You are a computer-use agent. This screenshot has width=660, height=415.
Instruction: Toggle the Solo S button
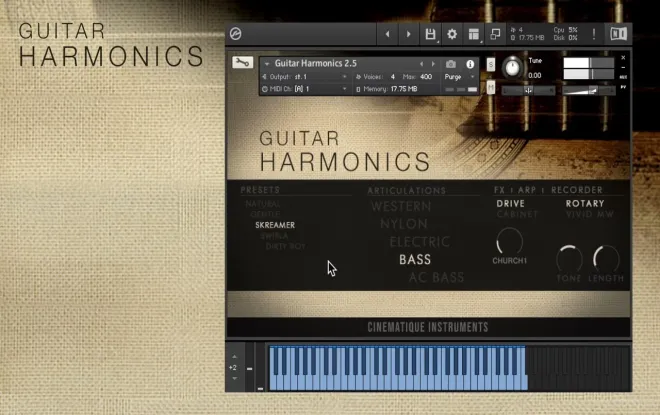tap(491, 65)
